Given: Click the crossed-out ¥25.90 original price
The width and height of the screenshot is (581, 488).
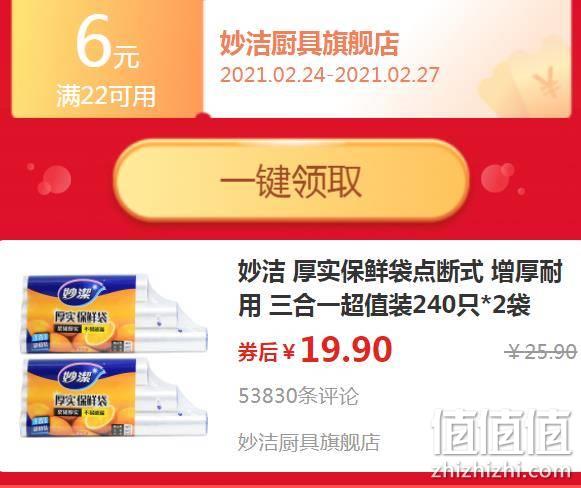Looking at the screenshot, I should pyautogui.click(x=542, y=351).
